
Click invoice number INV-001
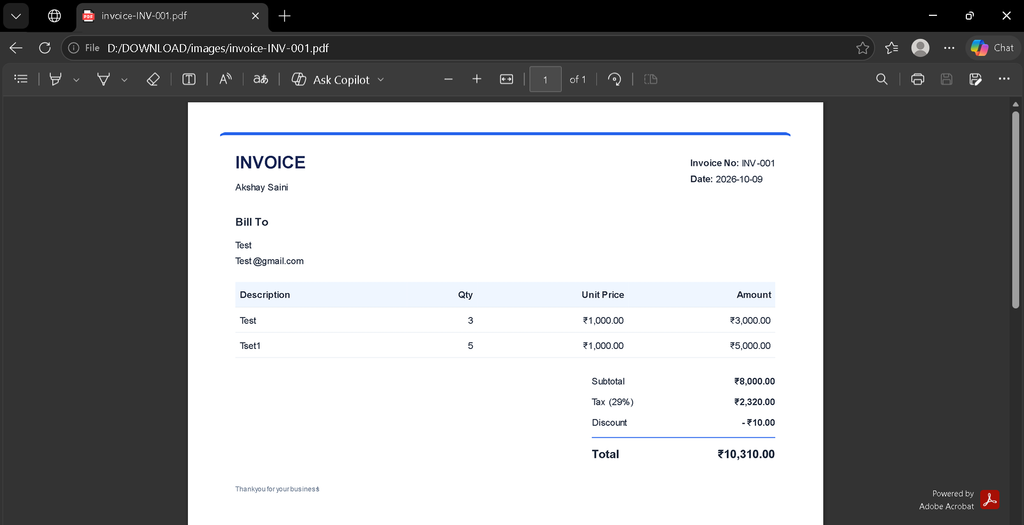coord(758,163)
